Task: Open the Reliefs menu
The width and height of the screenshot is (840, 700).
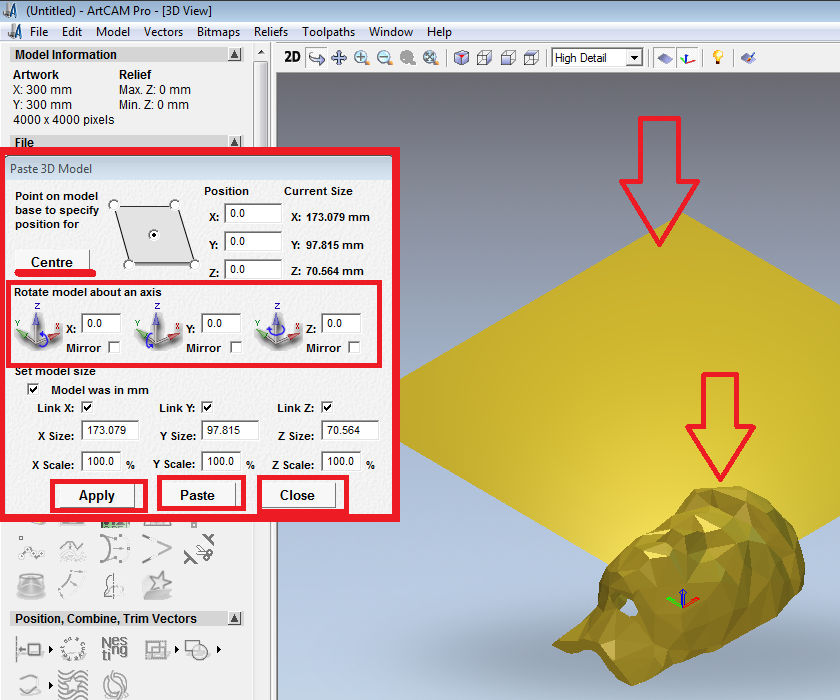Action: [271, 32]
